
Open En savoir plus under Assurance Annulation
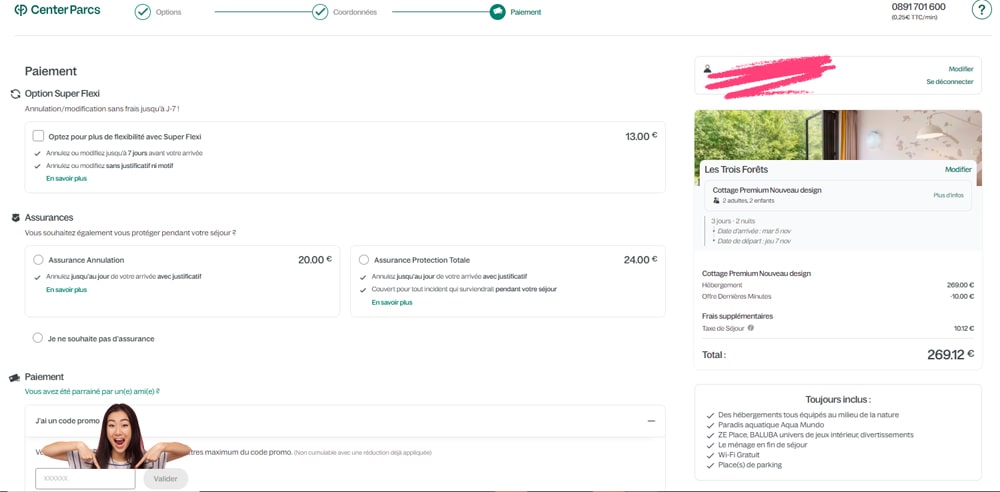click(x=66, y=290)
